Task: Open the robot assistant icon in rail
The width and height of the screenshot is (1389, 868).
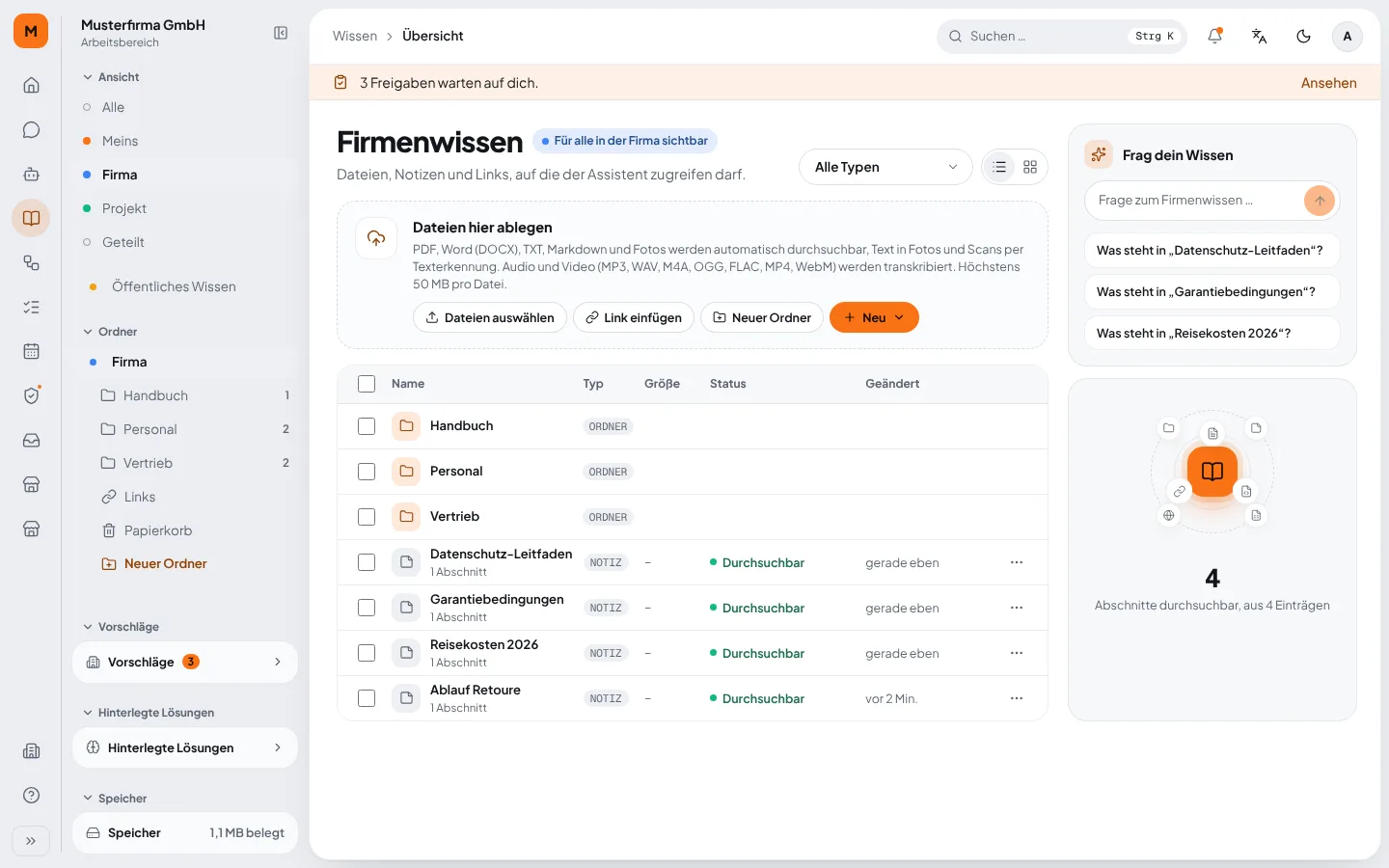Action: pos(31,174)
